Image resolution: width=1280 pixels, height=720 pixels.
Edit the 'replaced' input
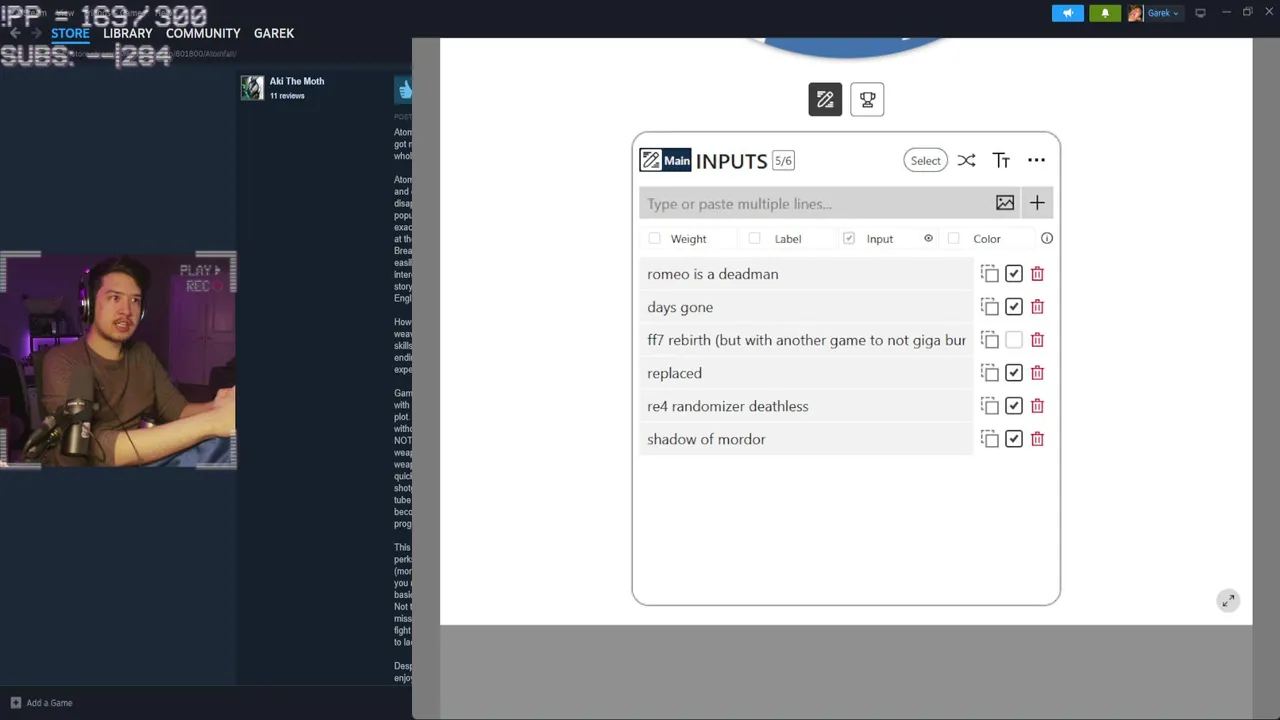click(x=806, y=373)
